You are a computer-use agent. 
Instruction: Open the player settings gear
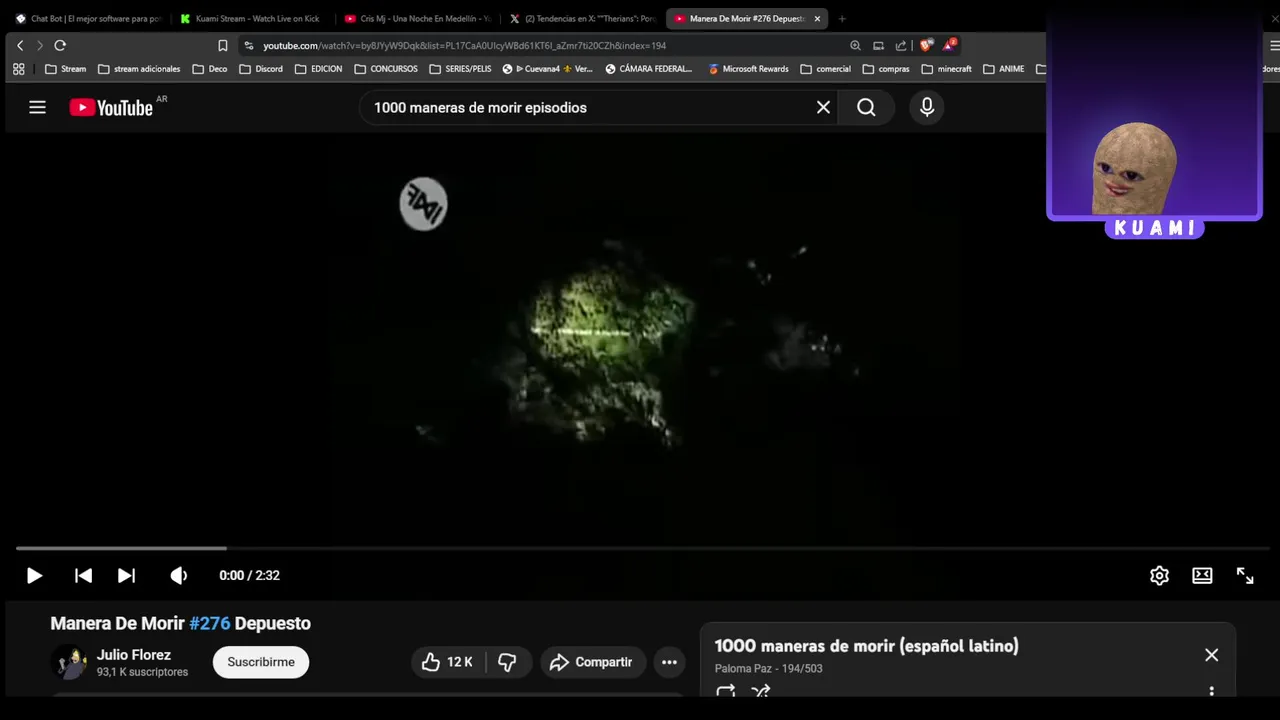point(1159,575)
